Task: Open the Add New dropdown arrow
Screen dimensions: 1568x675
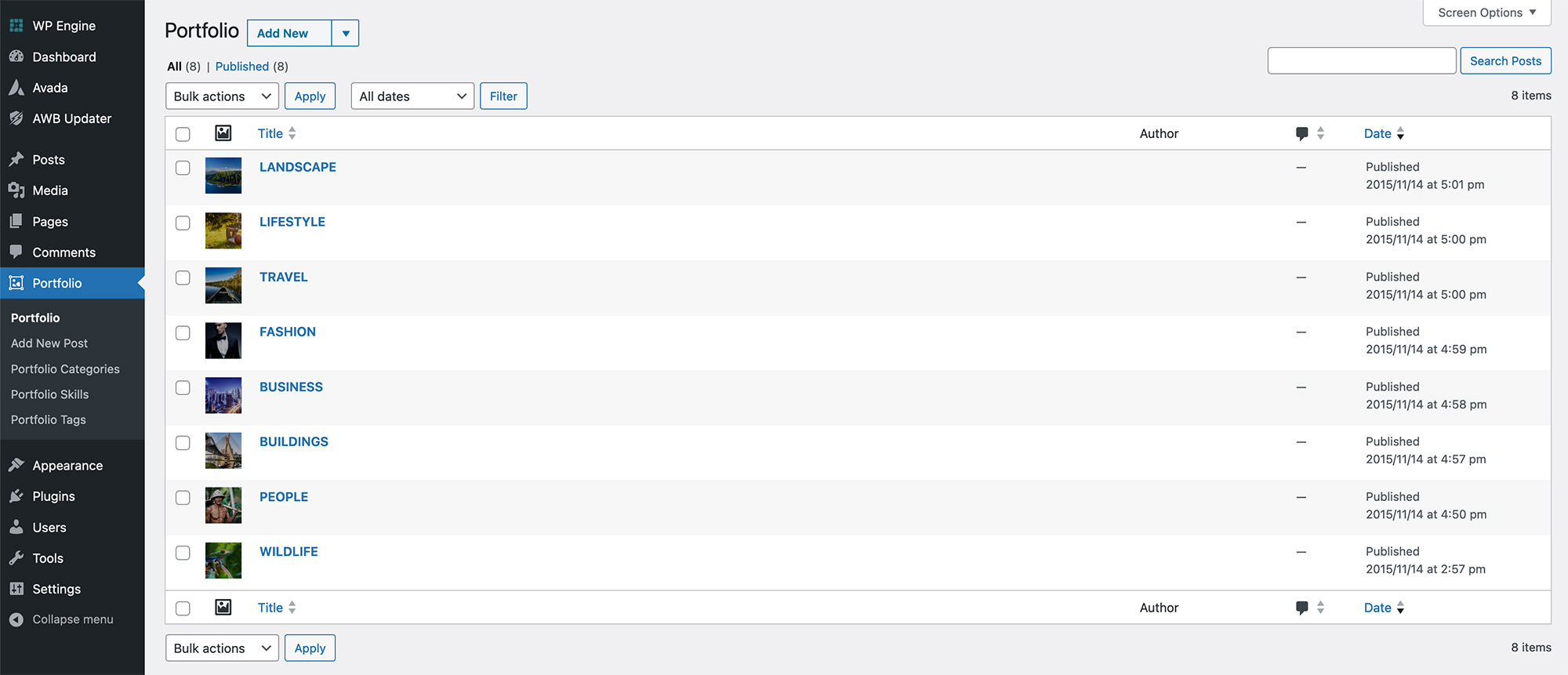Action: (346, 33)
